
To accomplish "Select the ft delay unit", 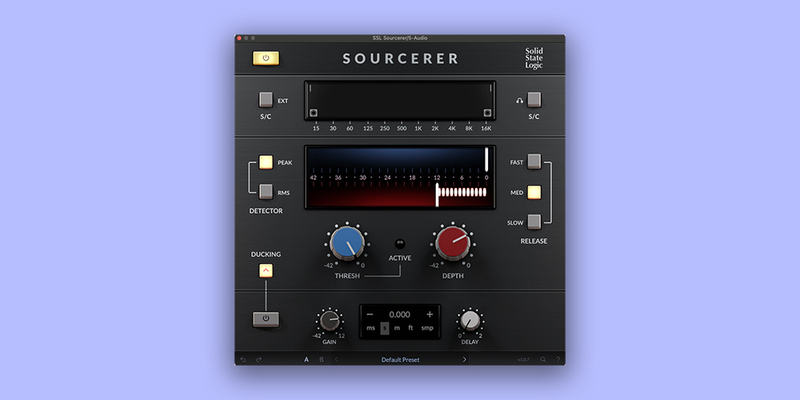I will tap(410, 328).
